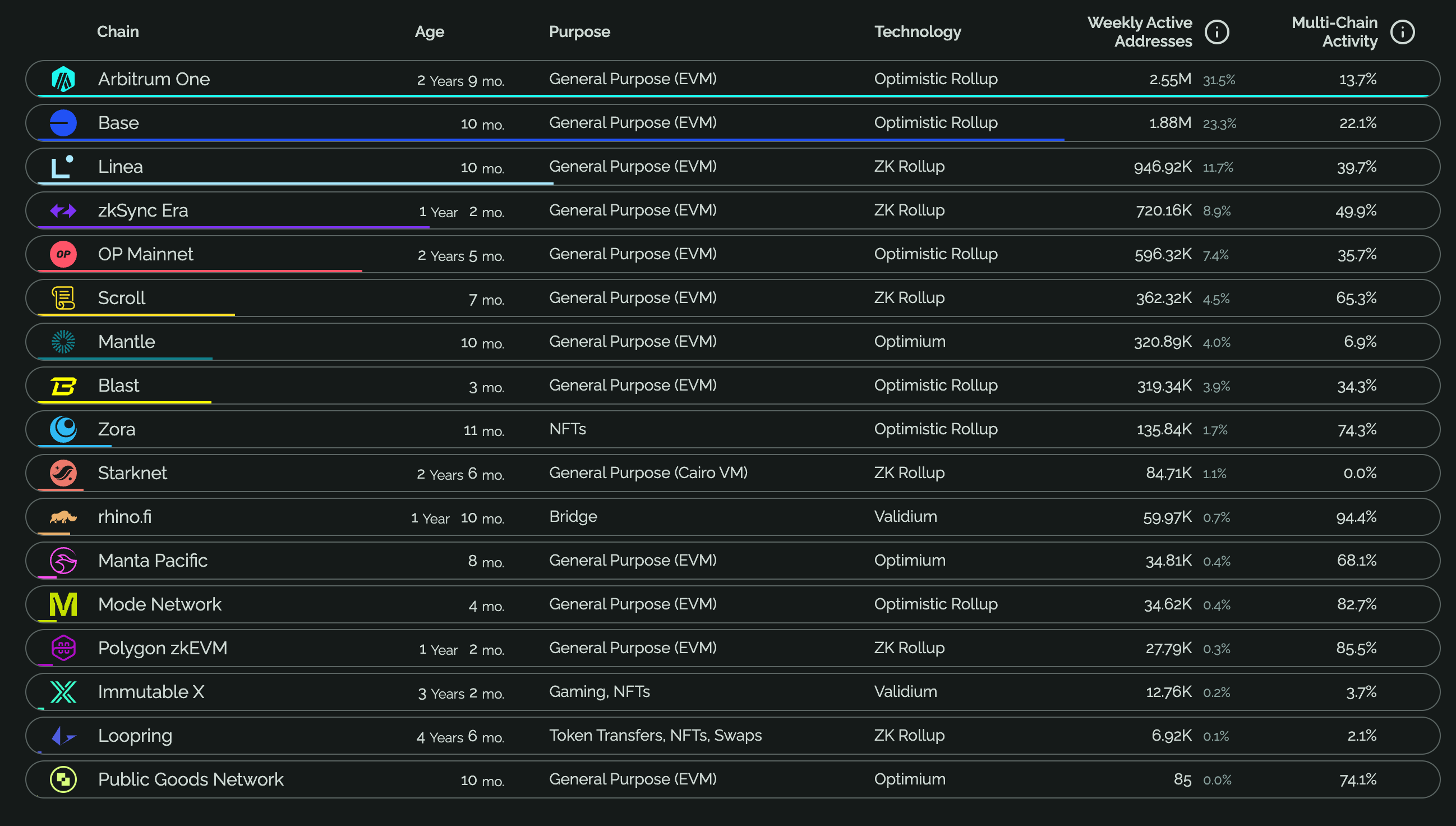Screen dimensions: 1456x826
Task: Click the Blast yellow logo icon
Action: pyautogui.click(x=63, y=386)
